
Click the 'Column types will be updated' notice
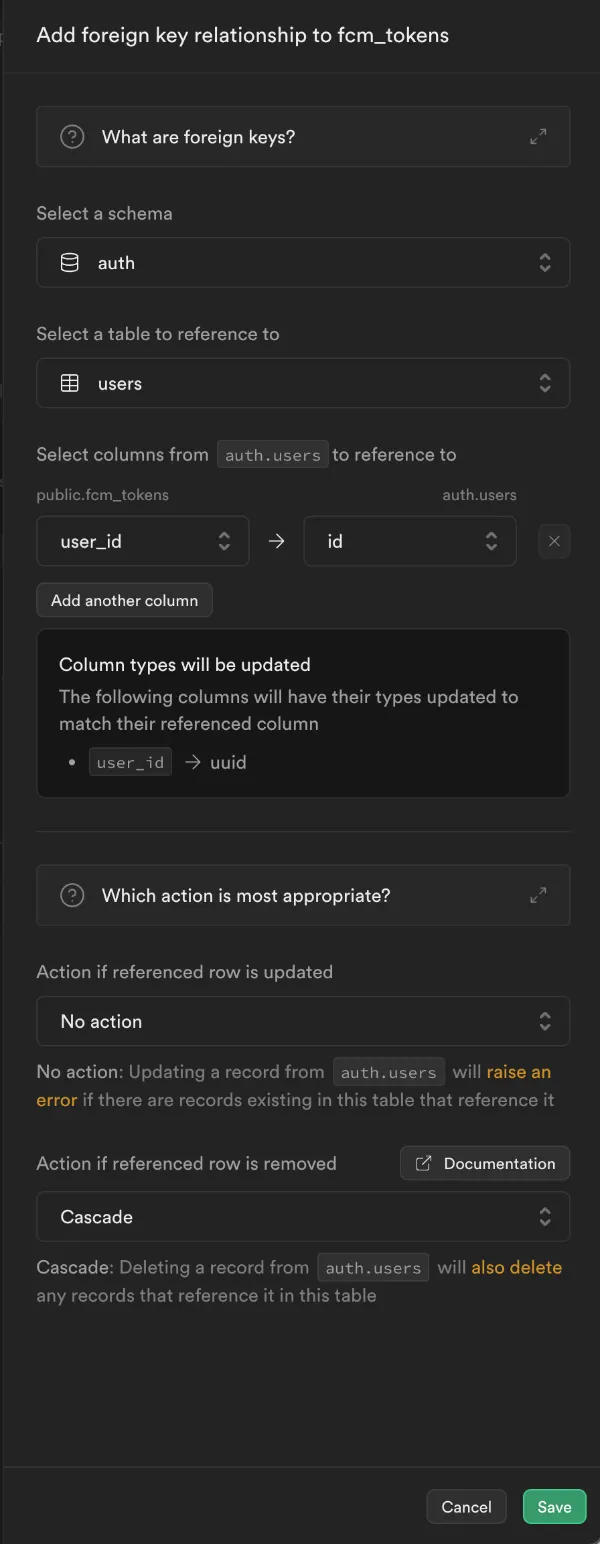coord(185,665)
